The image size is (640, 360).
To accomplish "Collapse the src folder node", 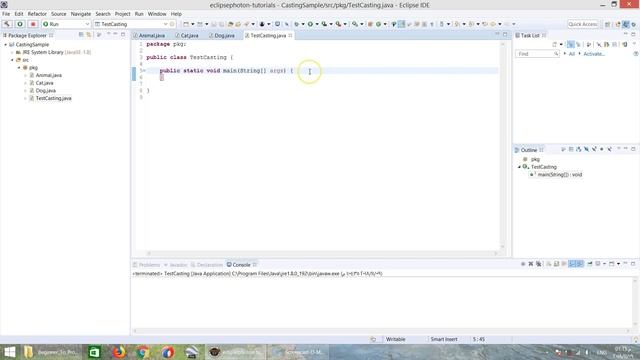I will (x=12, y=60).
